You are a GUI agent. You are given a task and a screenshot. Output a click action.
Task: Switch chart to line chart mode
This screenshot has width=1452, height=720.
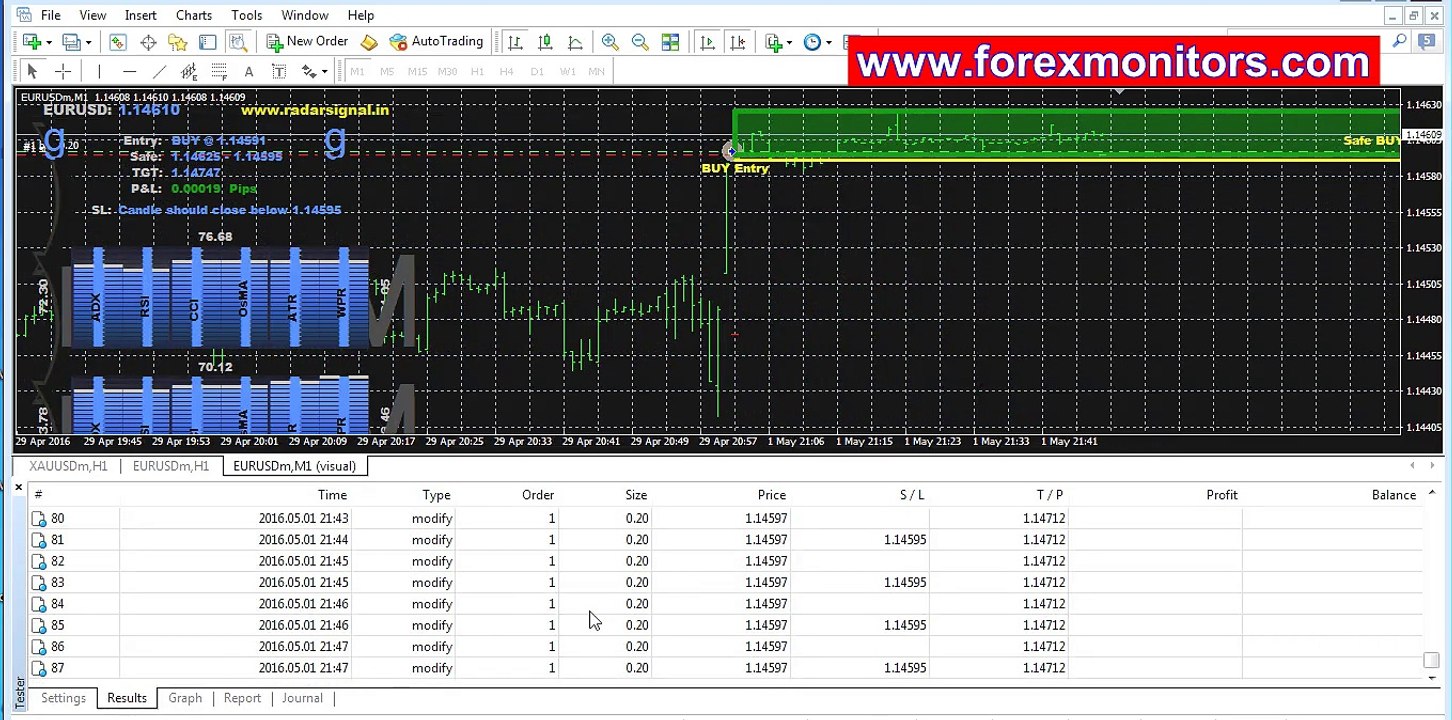(x=575, y=42)
